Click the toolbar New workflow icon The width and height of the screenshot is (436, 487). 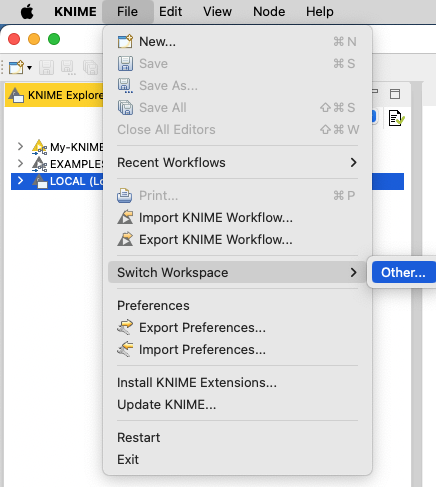click(x=16, y=68)
